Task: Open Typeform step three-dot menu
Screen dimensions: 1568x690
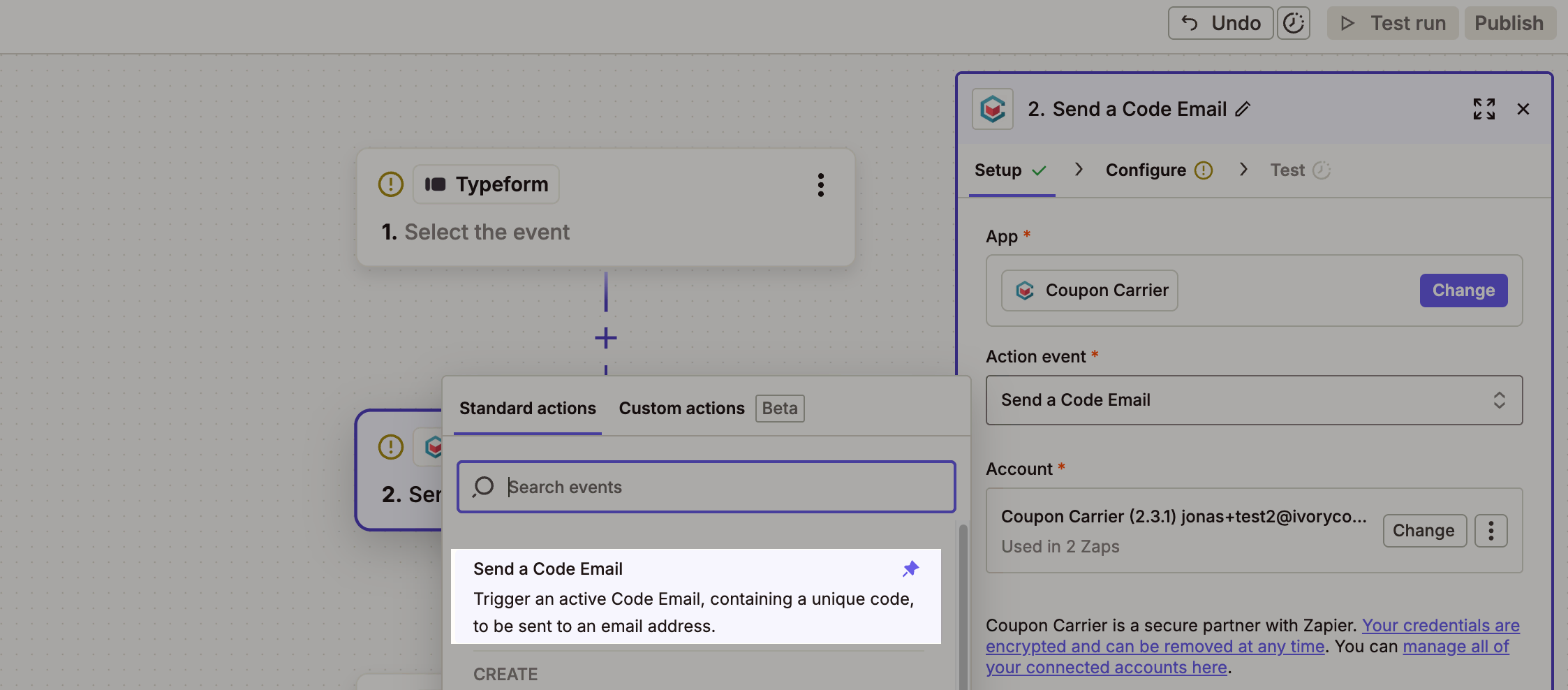Action: [x=821, y=185]
